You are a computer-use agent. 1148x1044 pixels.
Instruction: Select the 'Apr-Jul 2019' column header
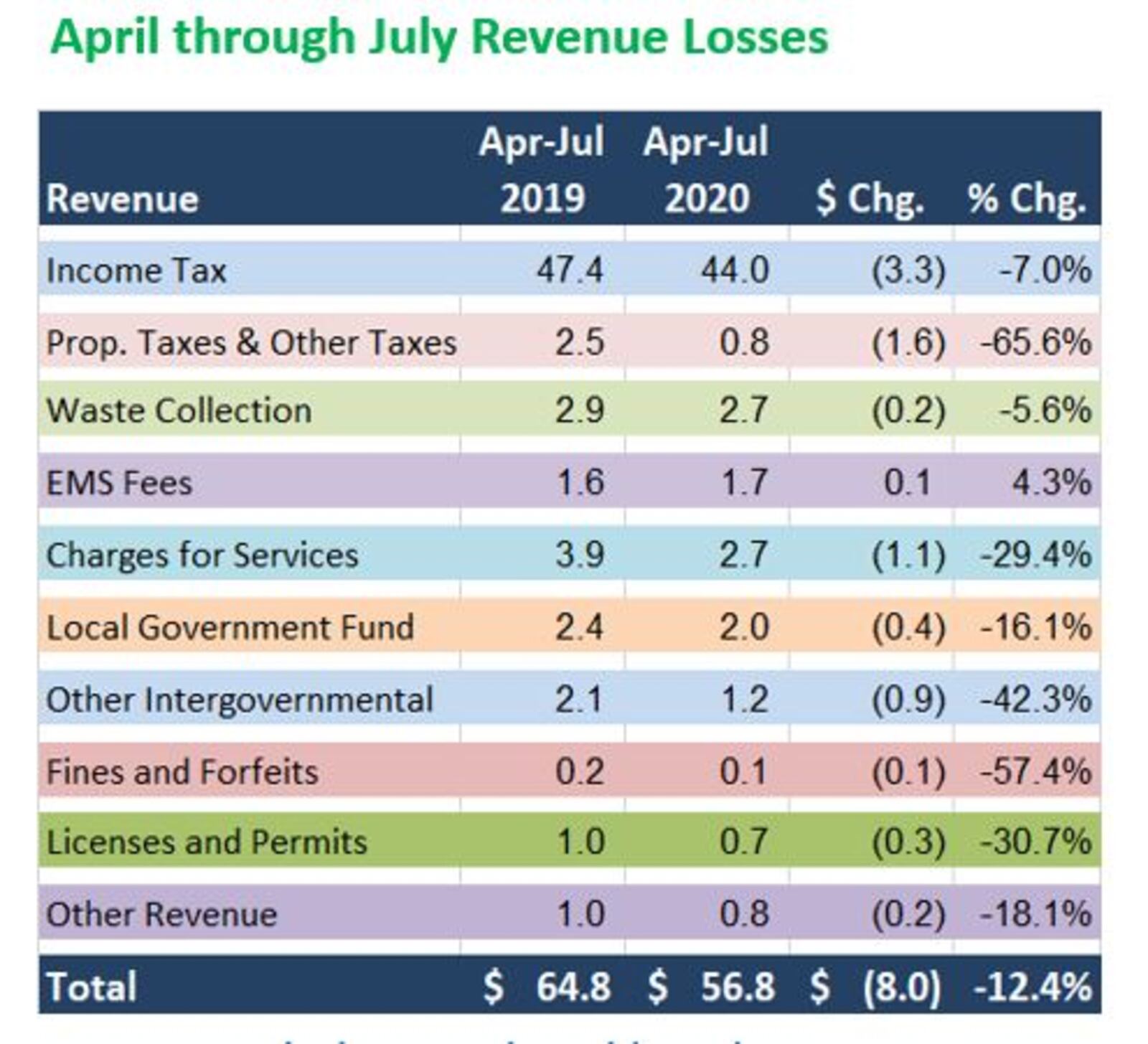click(x=542, y=170)
